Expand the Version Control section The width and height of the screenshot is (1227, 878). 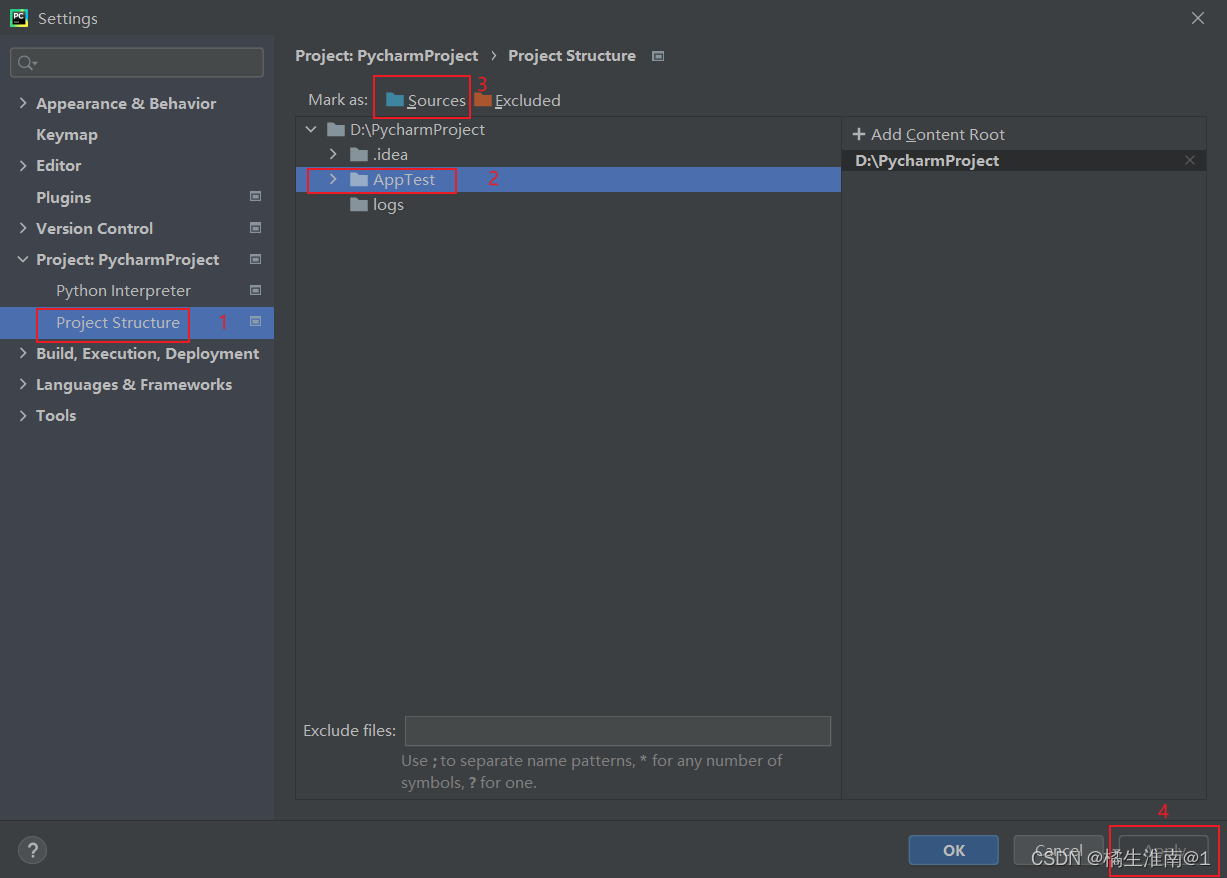(x=23, y=228)
